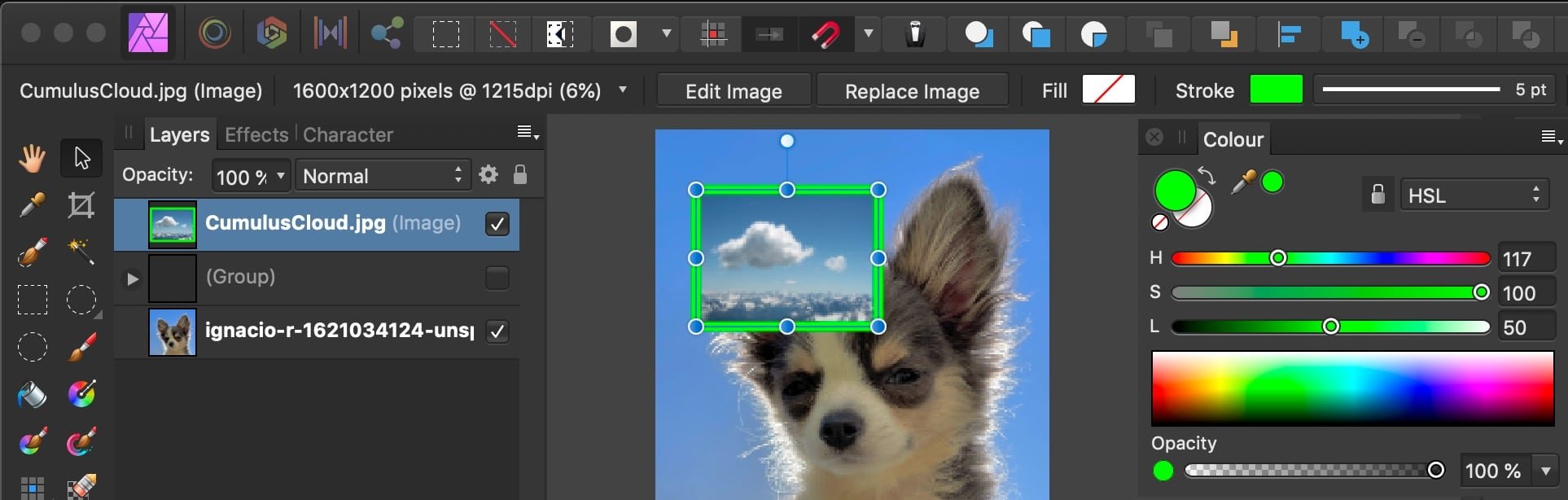Toggle the Quick Mask button

pos(624,34)
